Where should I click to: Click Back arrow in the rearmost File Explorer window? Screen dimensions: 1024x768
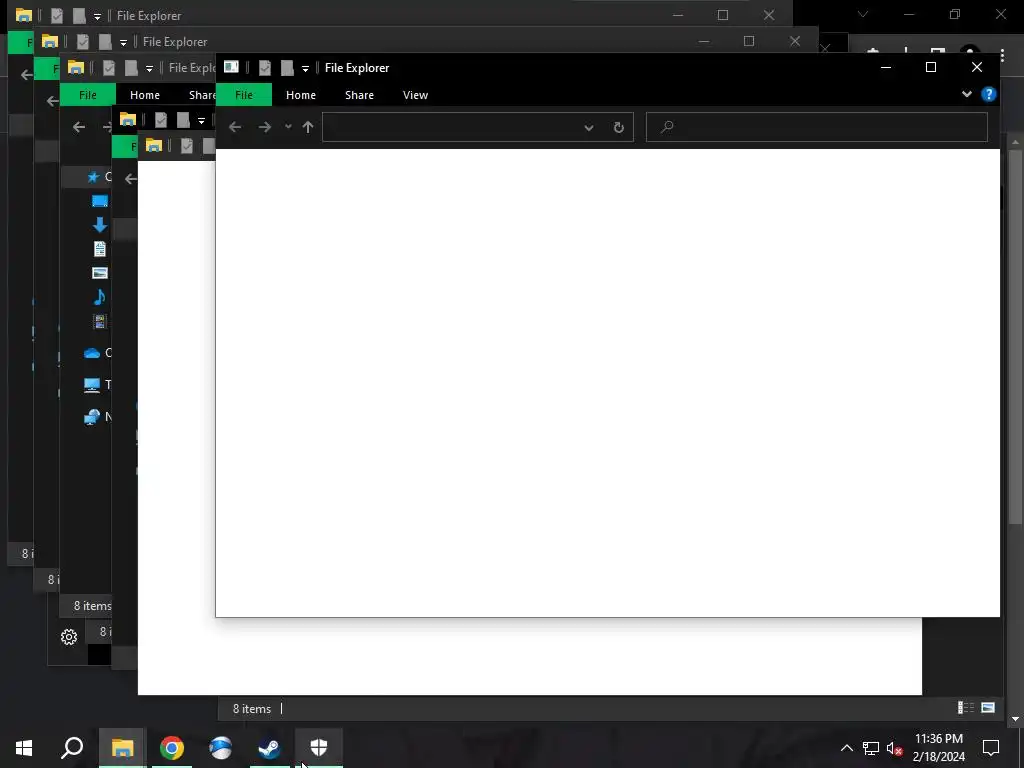click(26, 75)
